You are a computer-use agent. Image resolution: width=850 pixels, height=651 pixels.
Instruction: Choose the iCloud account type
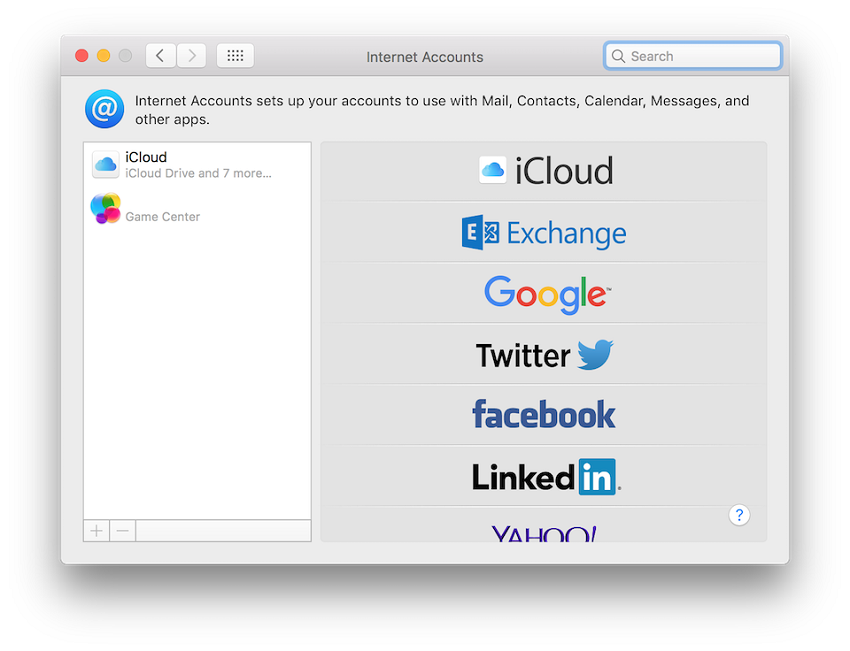coord(544,171)
